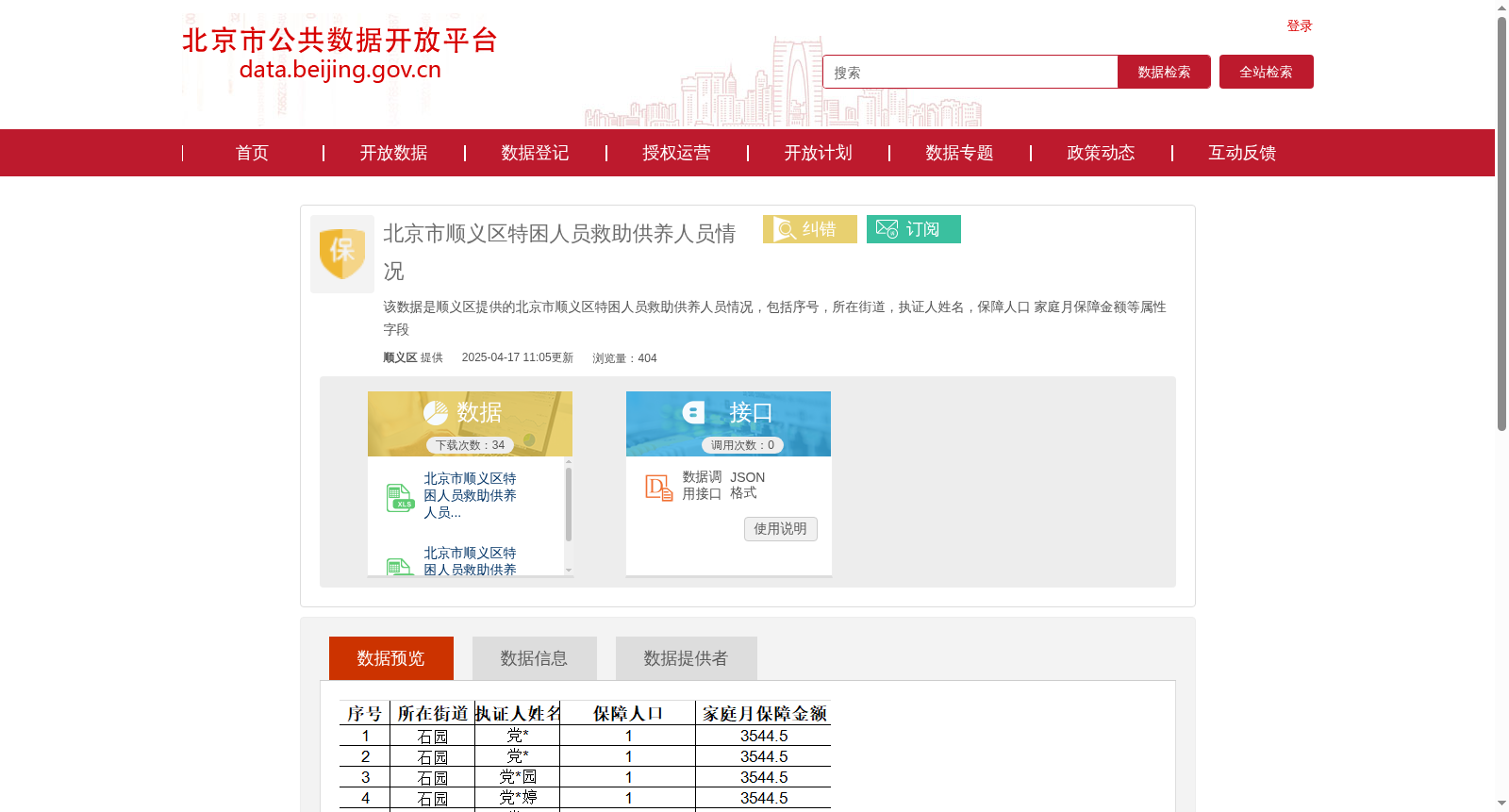Image resolution: width=1509 pixels, height=812 pixels.
Task: Click the 登录 link
Action: pyautogui.click(x=1300, y=25)
